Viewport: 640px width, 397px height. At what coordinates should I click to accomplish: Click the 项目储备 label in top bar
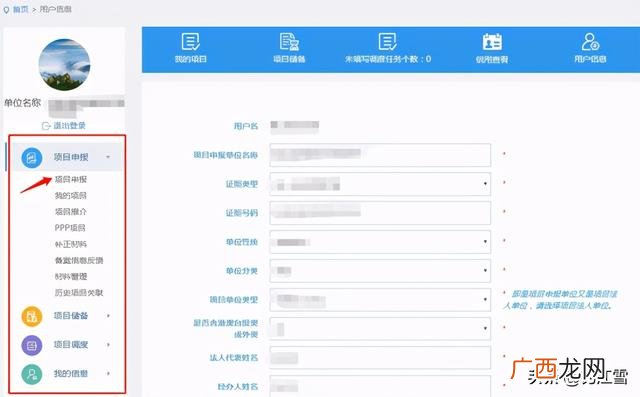tap(289, 60)
